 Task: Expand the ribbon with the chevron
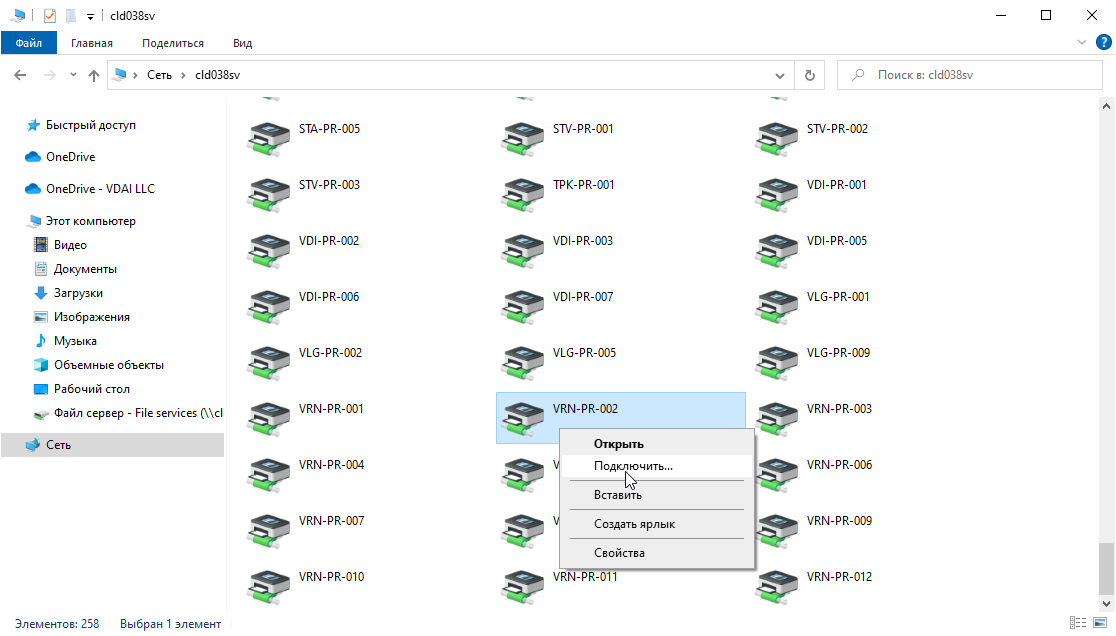pyautogui.click(x=1082, y=43)
